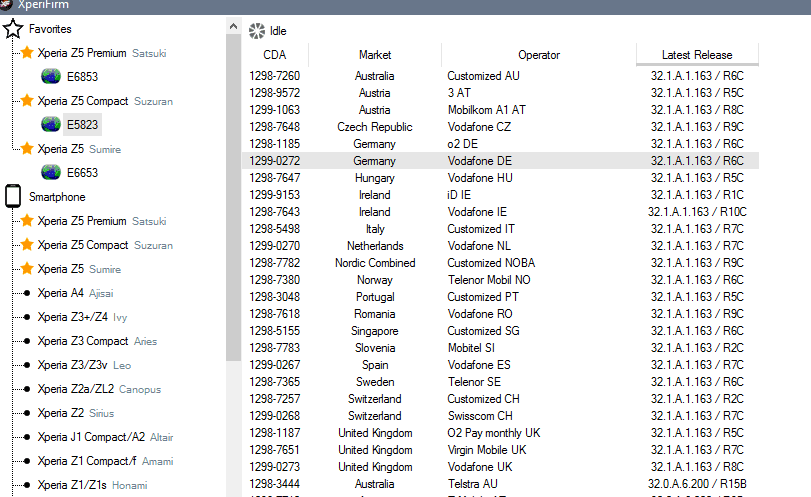Select Xperia Z5 Premium under Smartphone
This screenshot has height=497, width=811.
point(102,221)
